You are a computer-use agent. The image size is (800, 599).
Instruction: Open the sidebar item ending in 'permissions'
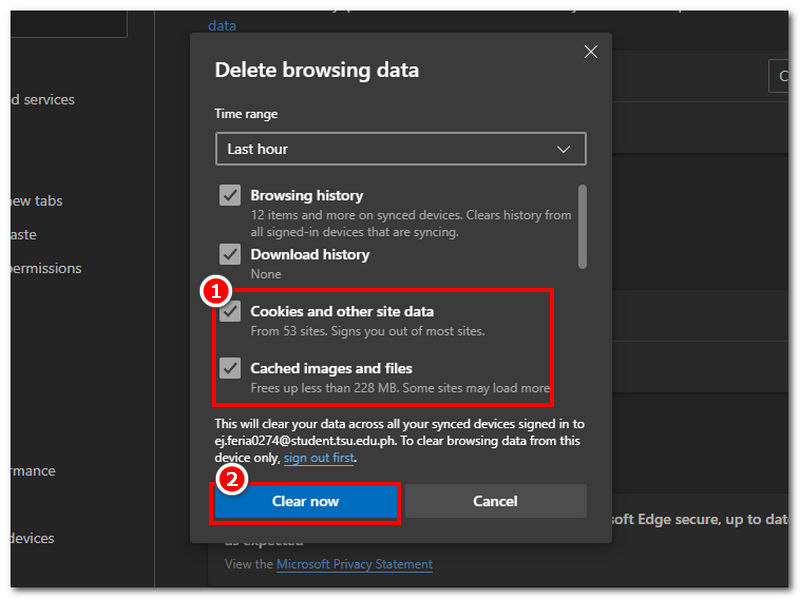coord(45,268)
